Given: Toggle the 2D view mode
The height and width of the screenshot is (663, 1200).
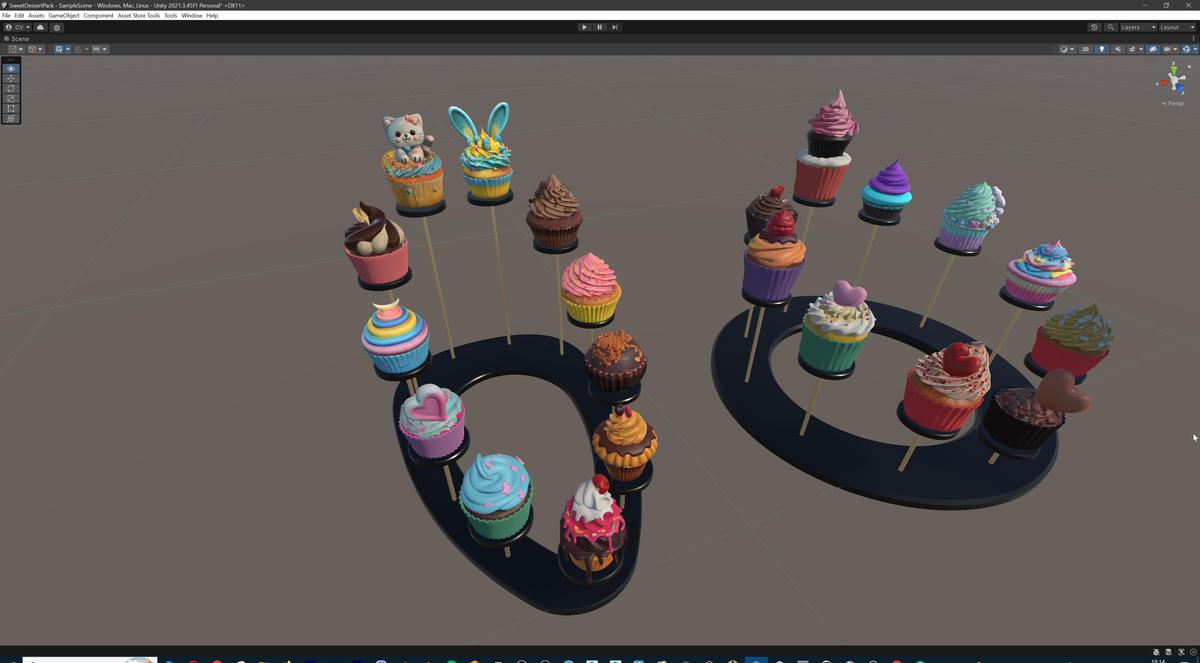Looking at the screenshot, I should (1086, 49).
